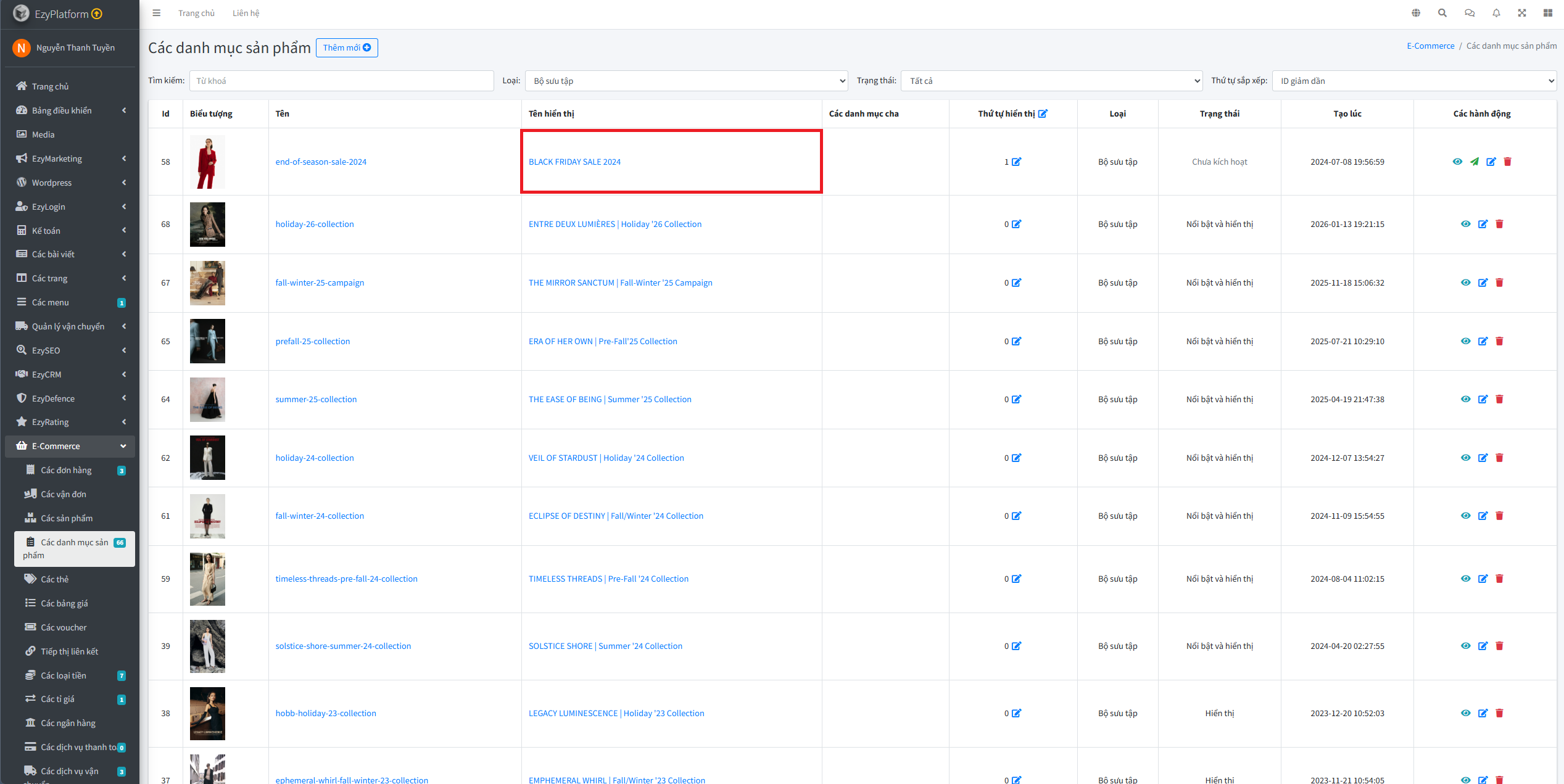Viewport: 1564px width, 784px height.
Task: View end-of-season-sale-2024 using the eye icon
Action: click(x=1457, y=162)
